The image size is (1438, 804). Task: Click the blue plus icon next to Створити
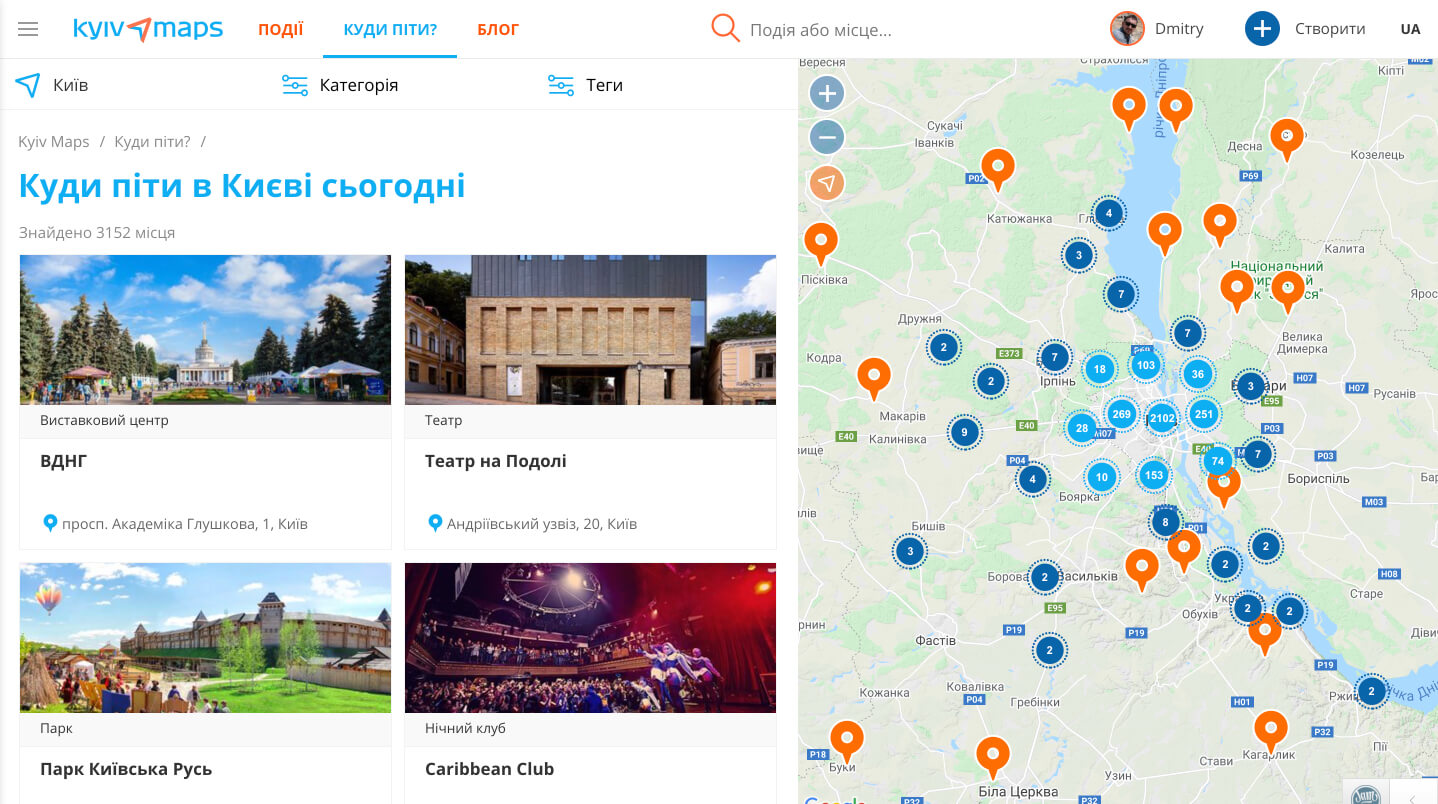click(x=1262, y=28)
